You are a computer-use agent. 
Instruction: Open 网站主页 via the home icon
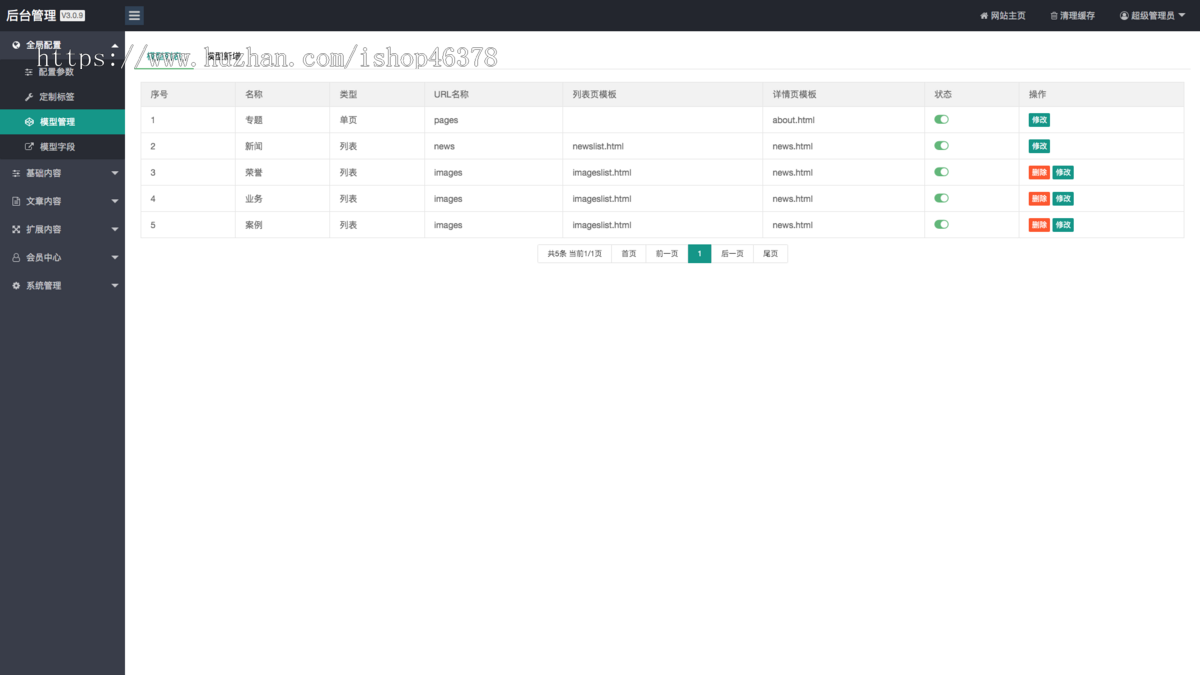[1002, 16]
